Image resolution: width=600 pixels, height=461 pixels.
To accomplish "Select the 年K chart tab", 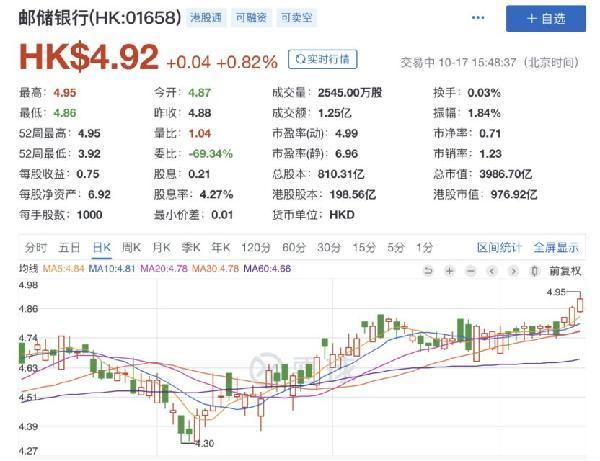I will click(220, 248).
